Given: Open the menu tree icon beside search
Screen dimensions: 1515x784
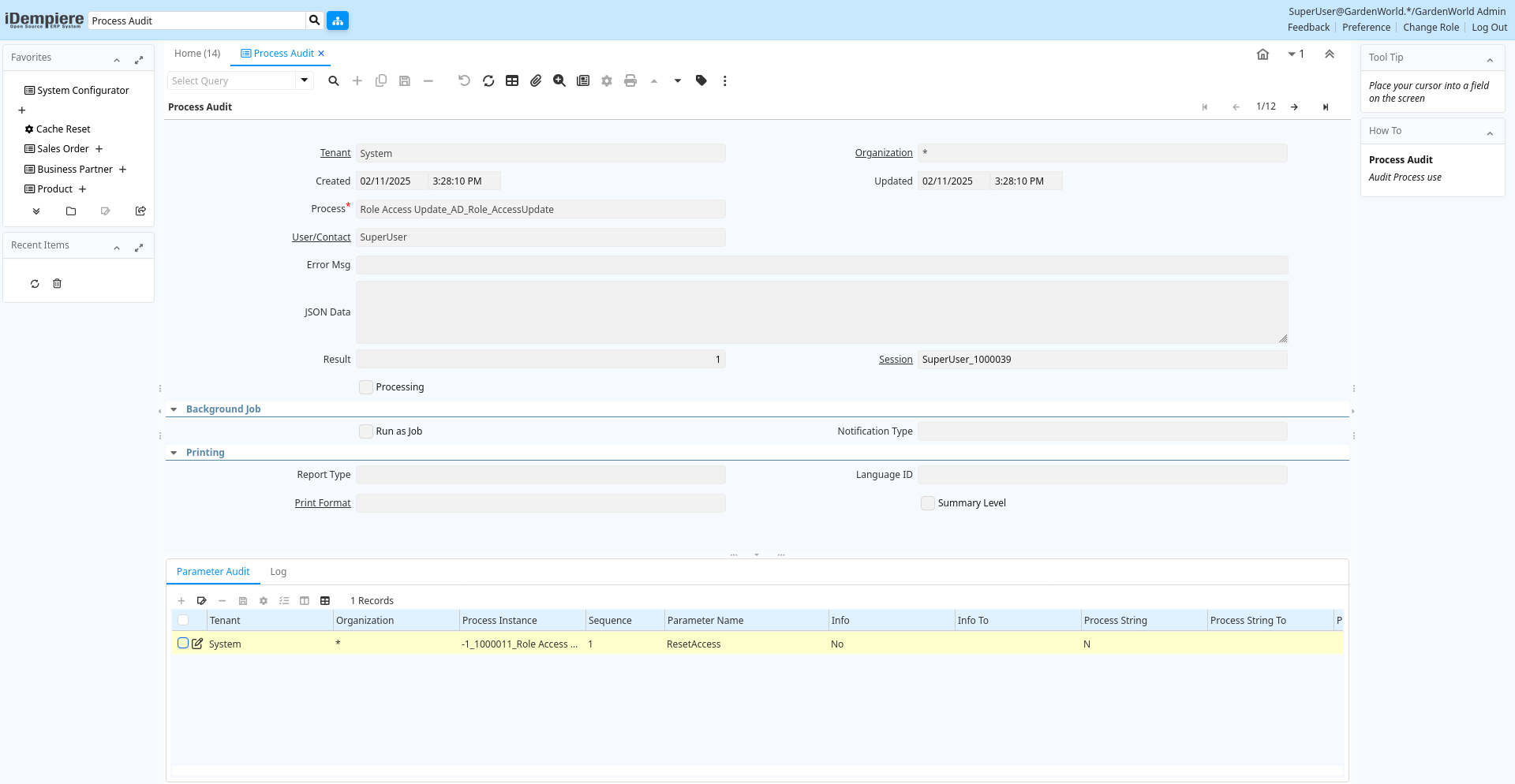Looking at the screenshot, I should pos(338,21).
